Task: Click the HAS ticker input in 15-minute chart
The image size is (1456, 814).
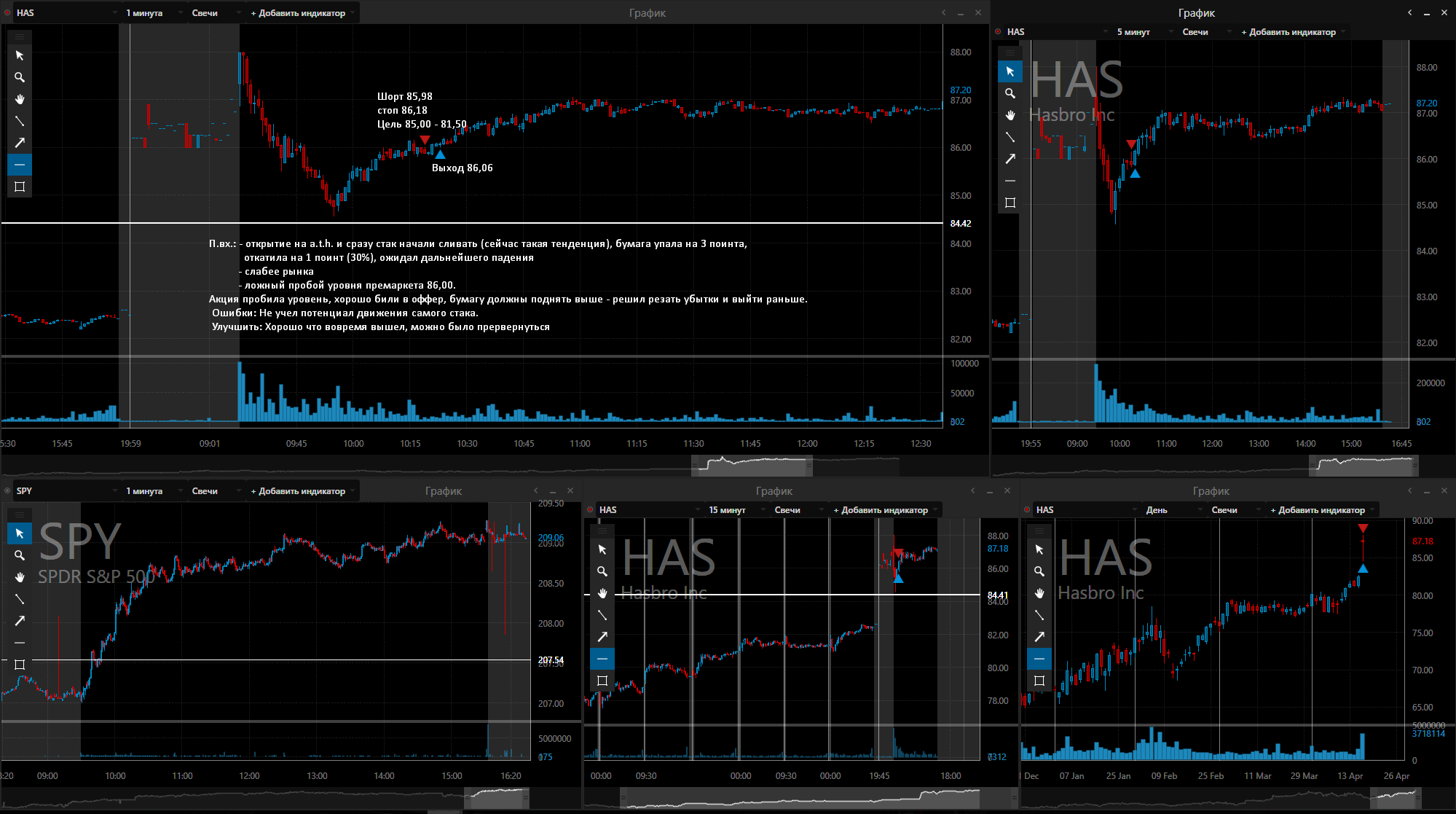Action: point(641,510)
